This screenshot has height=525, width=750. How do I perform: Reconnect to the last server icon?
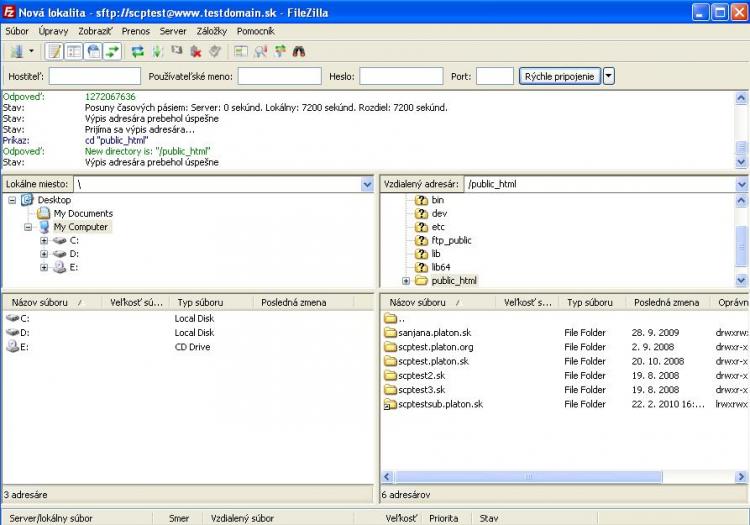pyautogui.click(x=215, y=51)
